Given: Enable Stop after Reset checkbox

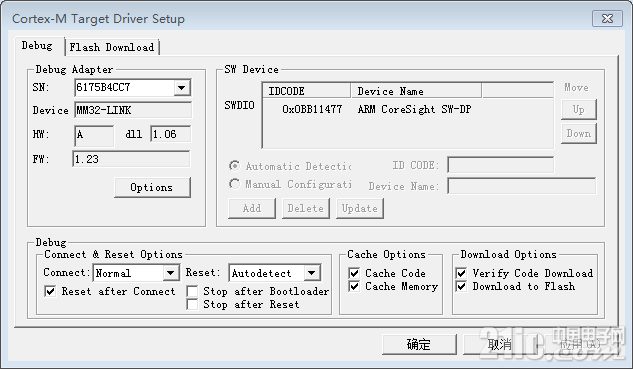Looking at the screenshot, I should pos(192,304).
